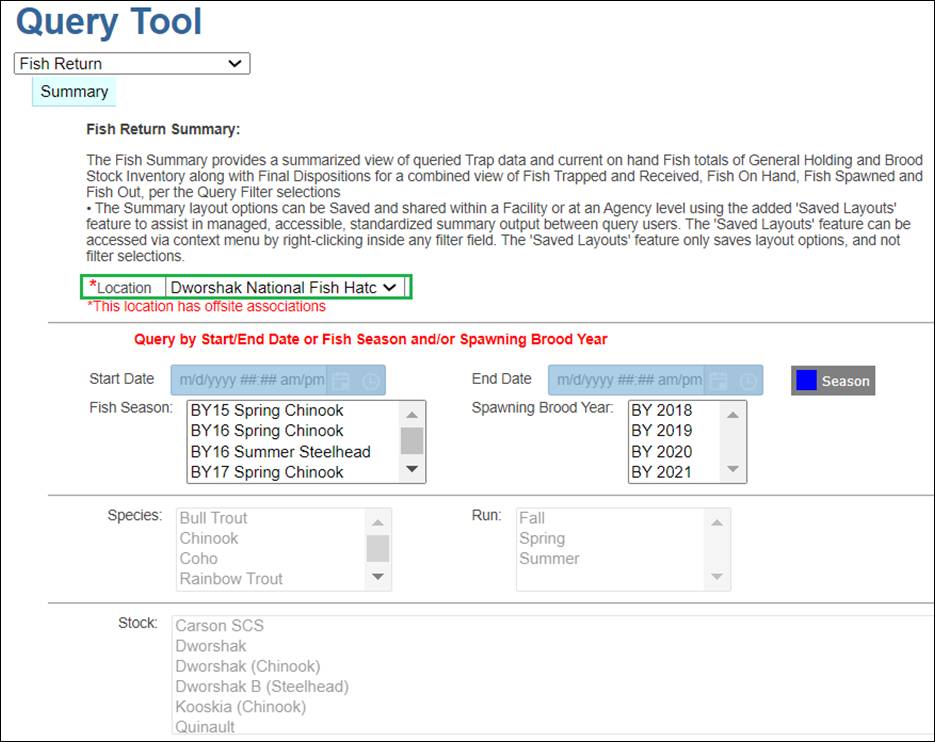Click the End Date input field
The height and width of the screenshot is (742, 935).
(x=627, y=381)
